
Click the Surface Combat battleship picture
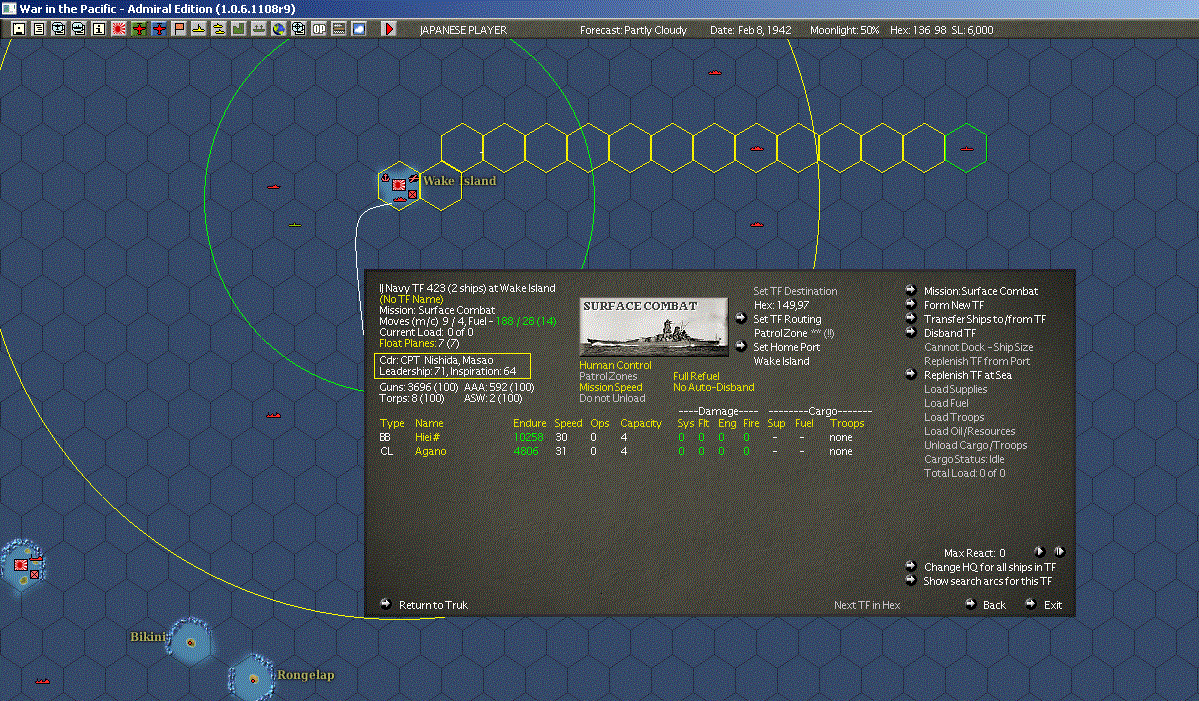coord(654,326)
